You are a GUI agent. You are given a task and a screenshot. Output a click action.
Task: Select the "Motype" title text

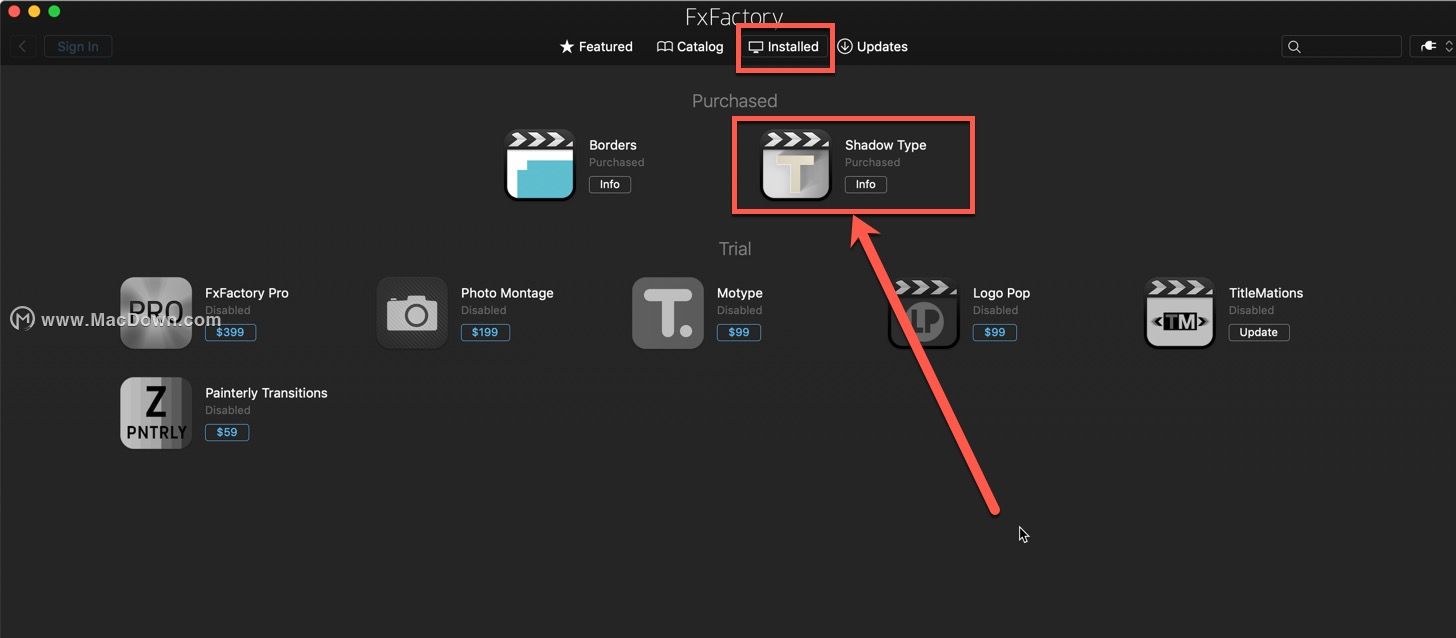740,293
